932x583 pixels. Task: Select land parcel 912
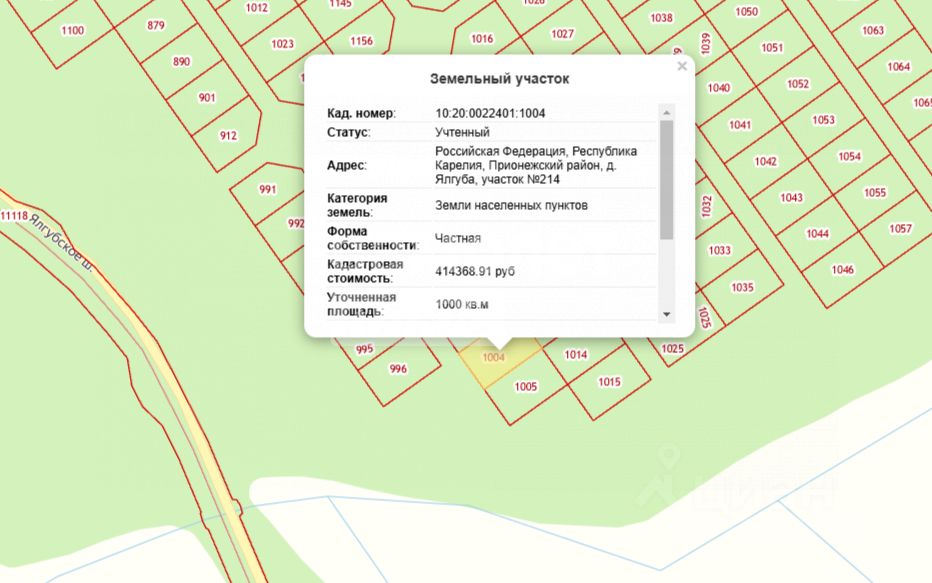pos(228,135)
